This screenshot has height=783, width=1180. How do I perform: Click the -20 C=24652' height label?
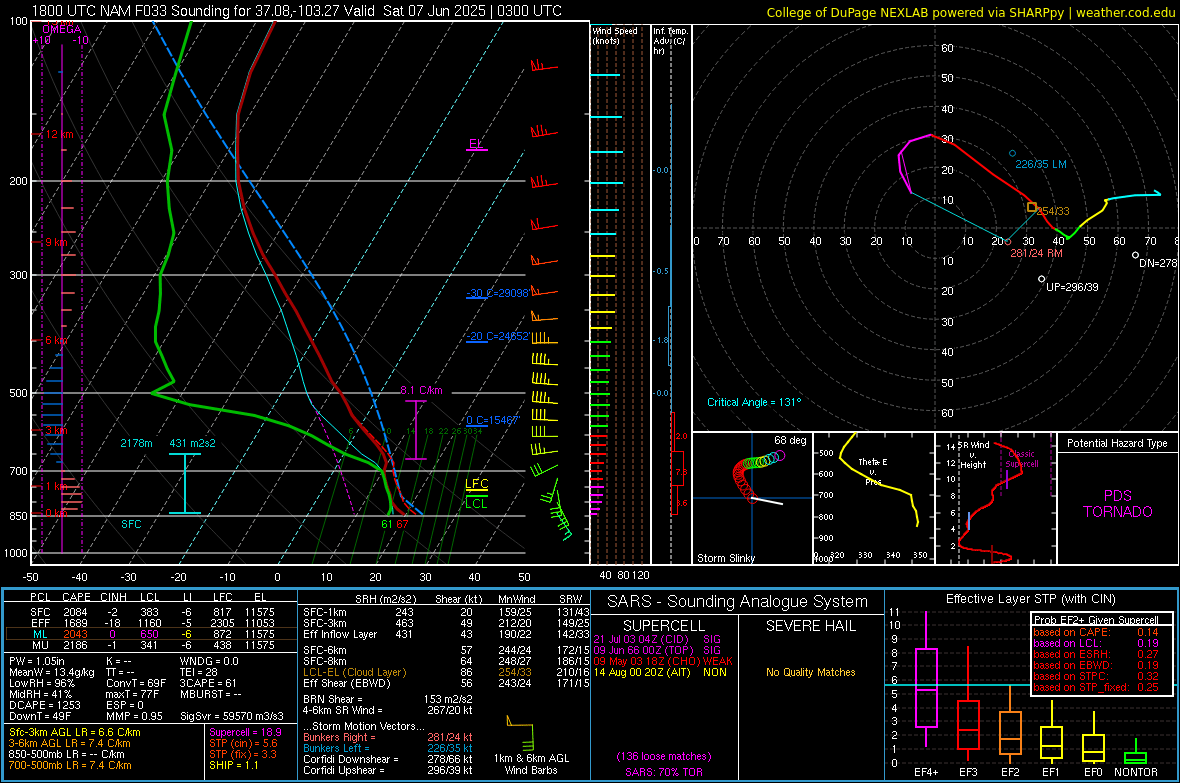[498, 337]
